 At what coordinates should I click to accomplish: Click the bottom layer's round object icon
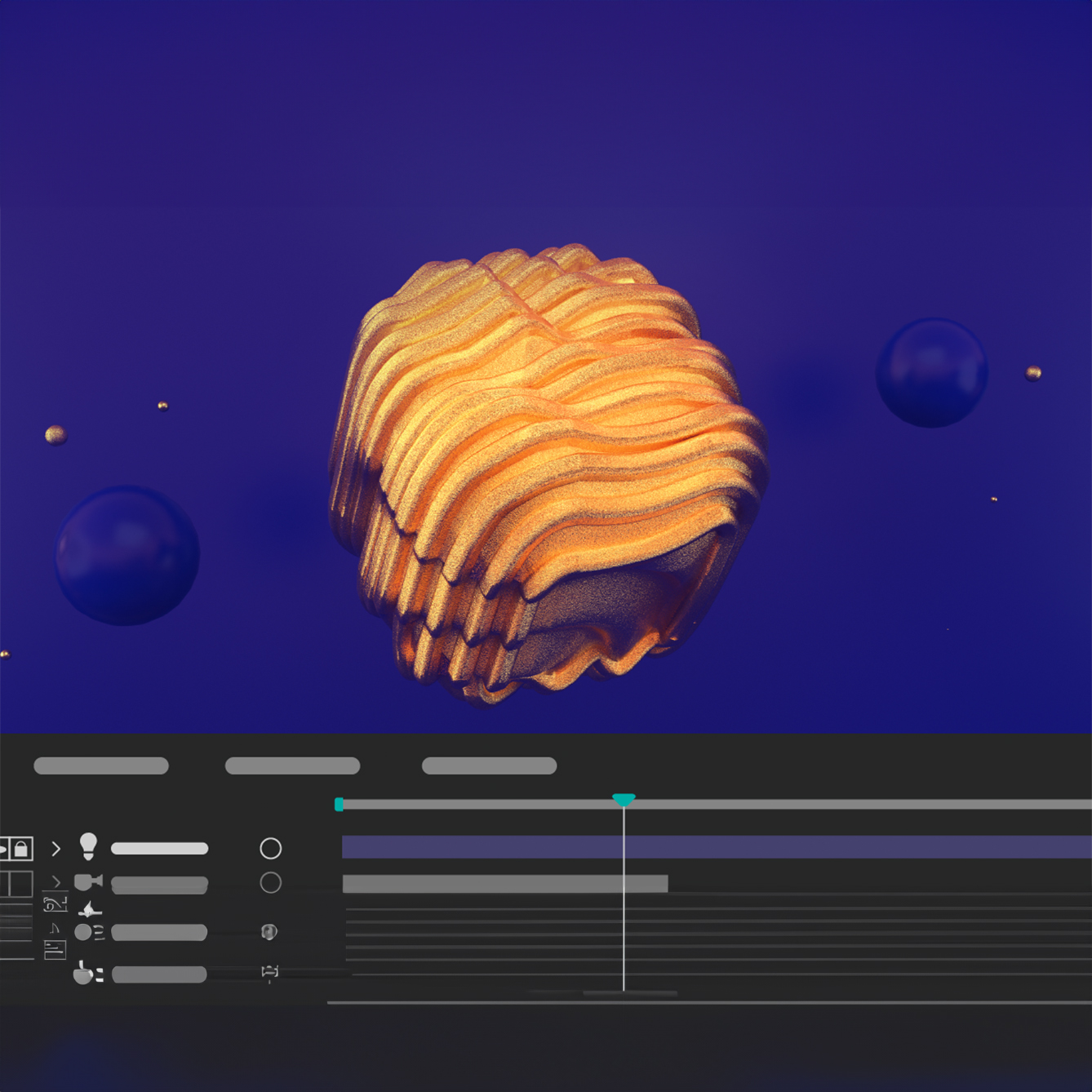pos(83,973)
